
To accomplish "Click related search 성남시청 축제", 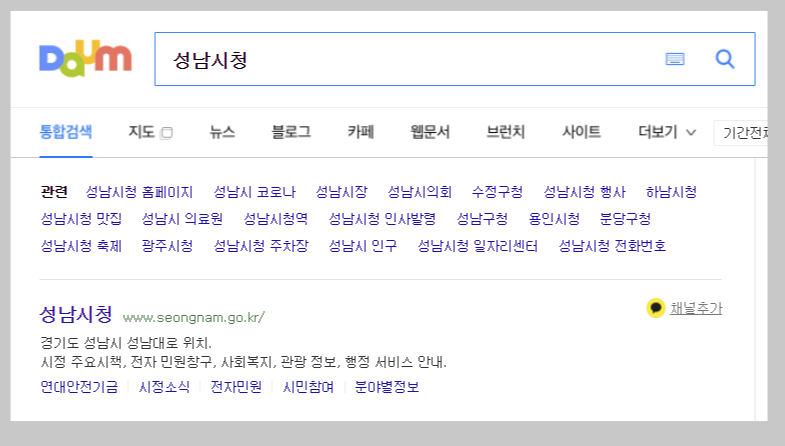I will (81, 246).
